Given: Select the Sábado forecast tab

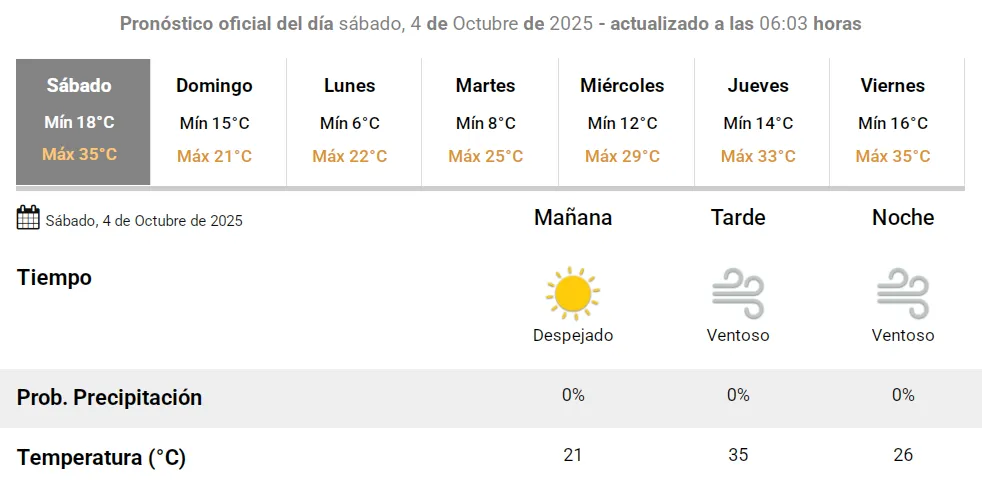Looking at the screenshot, I should click(80, 121).
